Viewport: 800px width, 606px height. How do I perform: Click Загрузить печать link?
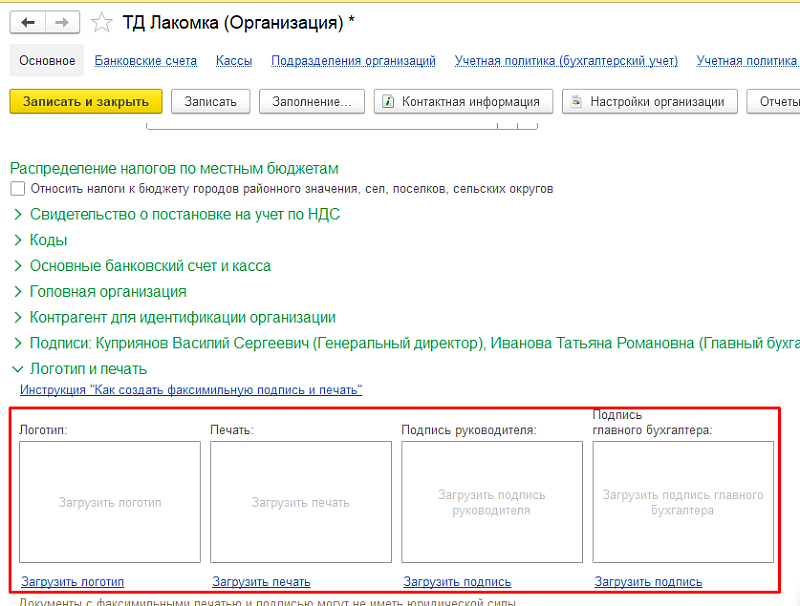click(x=261, y=582)
